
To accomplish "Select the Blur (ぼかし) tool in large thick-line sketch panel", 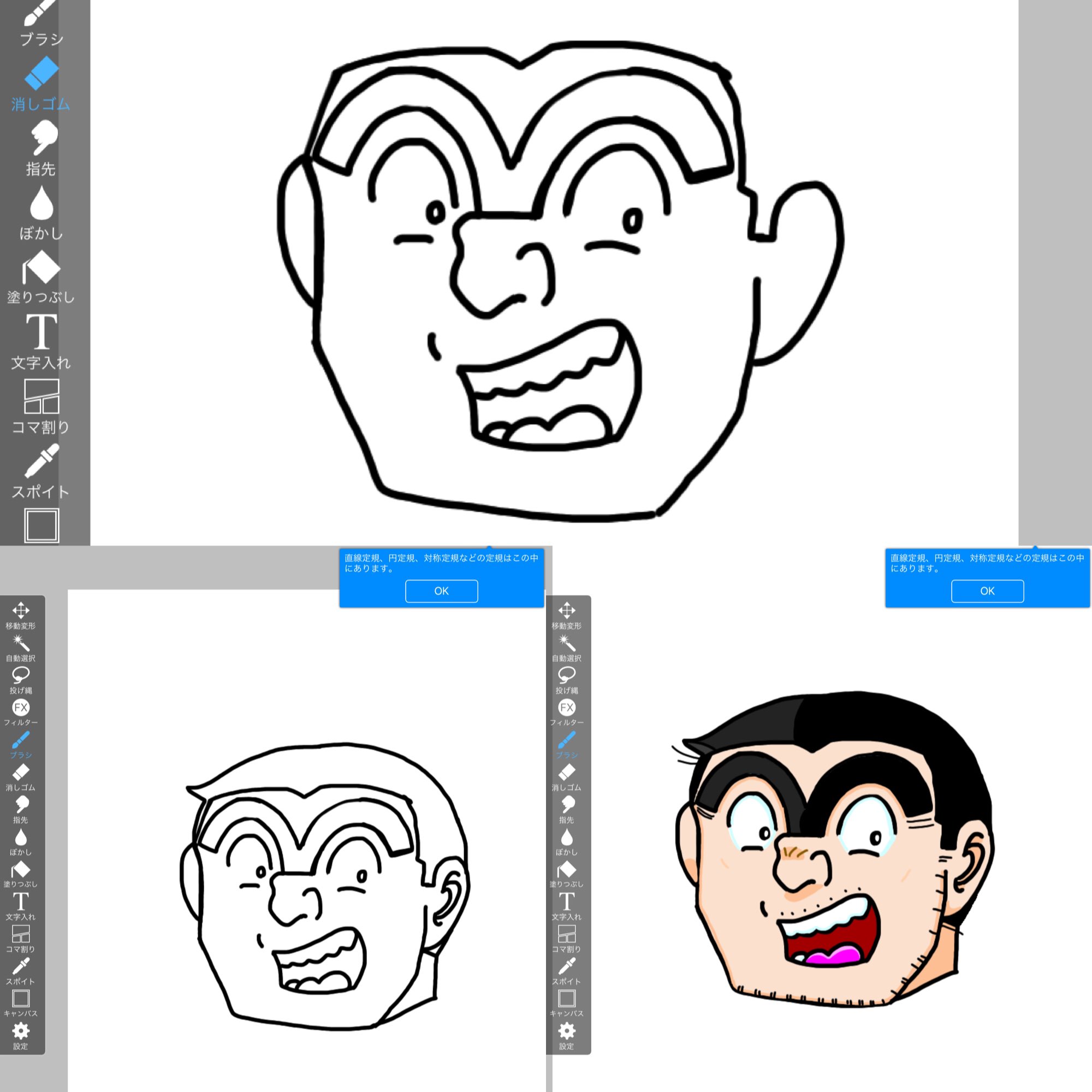I will (41, 213).
